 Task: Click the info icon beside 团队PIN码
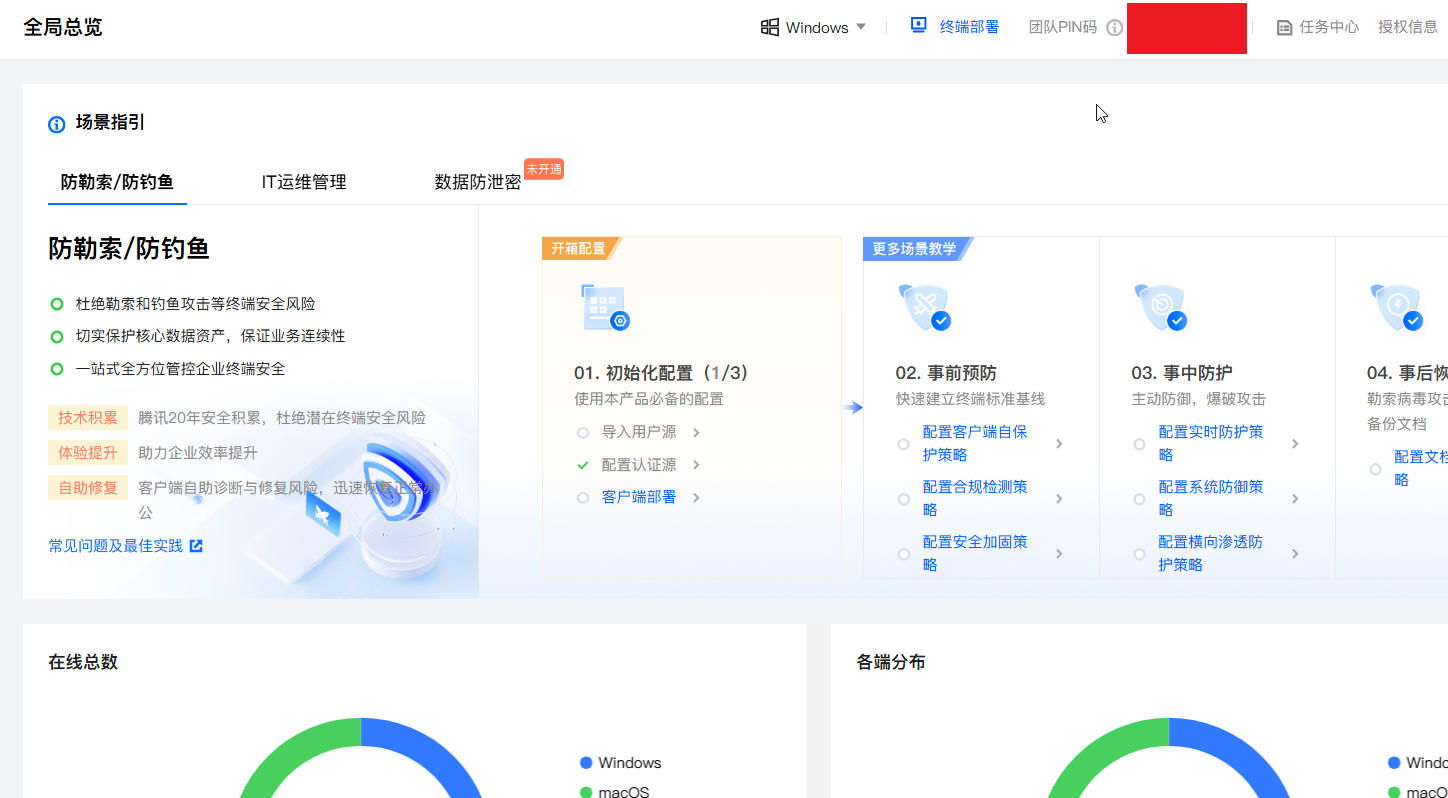click(1115, 28)
